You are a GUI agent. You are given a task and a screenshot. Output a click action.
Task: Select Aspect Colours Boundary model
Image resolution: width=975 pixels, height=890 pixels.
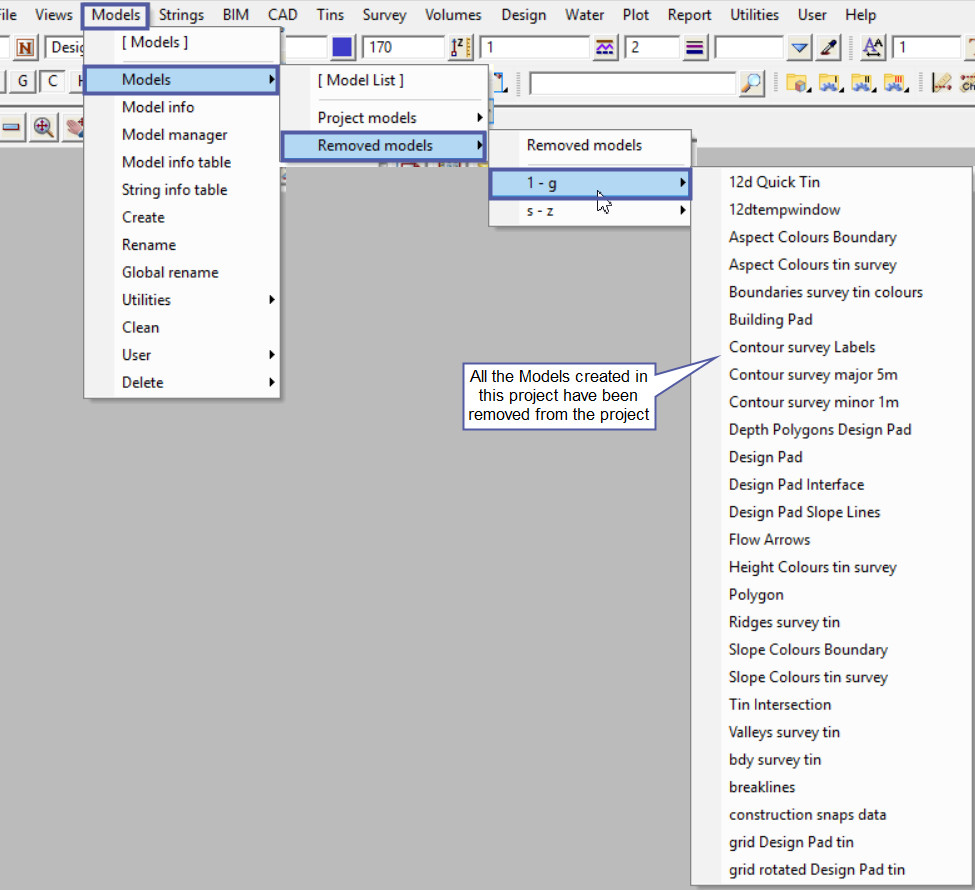click(x=831, y=237)
